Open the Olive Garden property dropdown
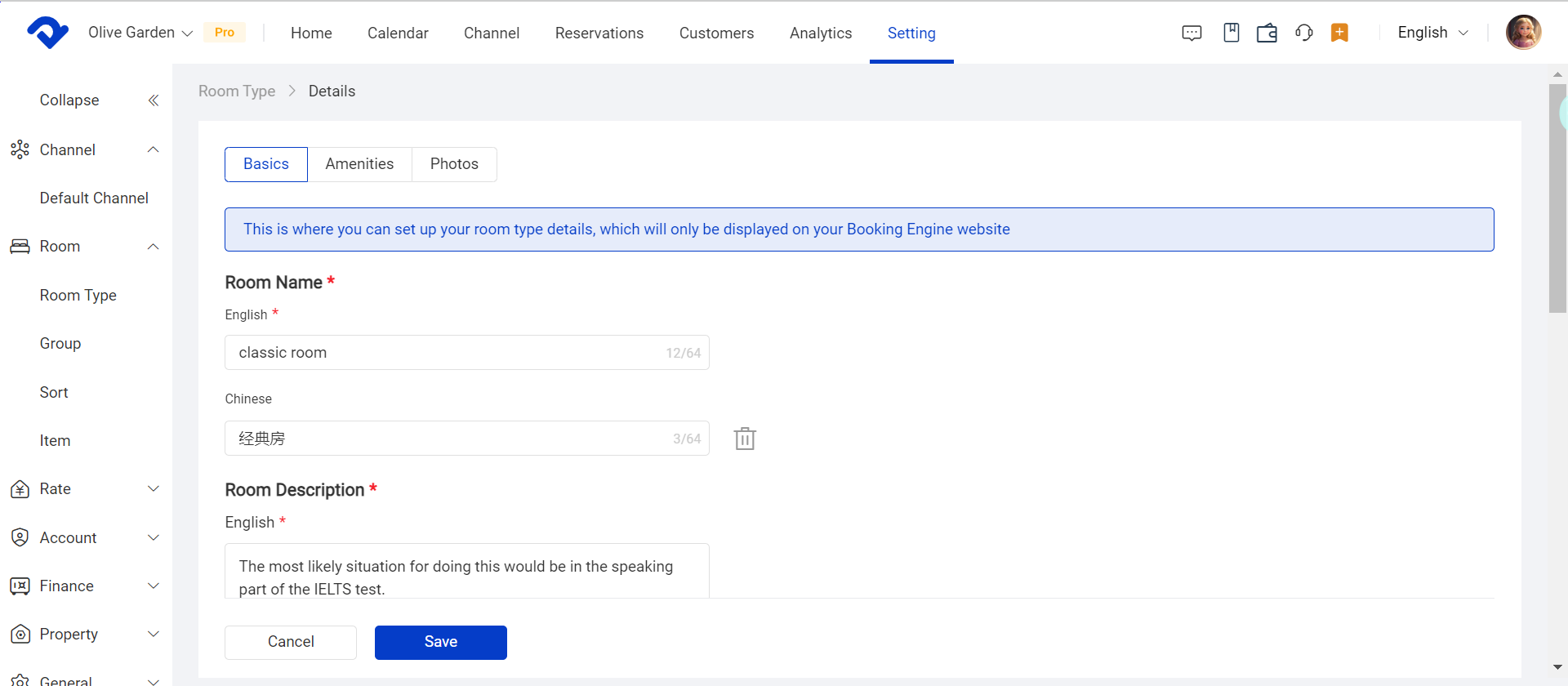The width and height of the screenshot is (1568, 686). (140, 33)
